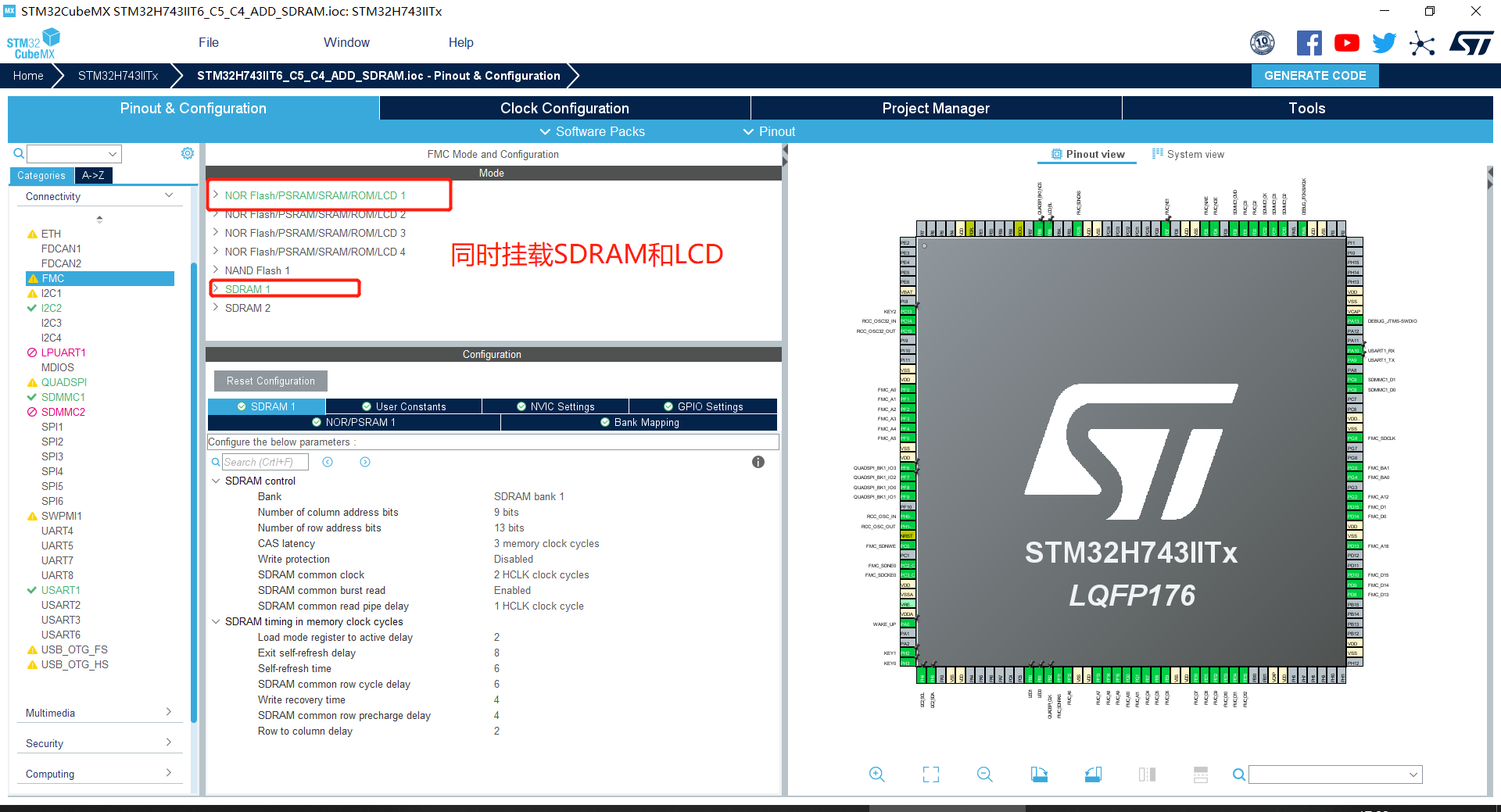Open the NVIC Settings tab
This screenshot has width=1501, height=812.
555,406
